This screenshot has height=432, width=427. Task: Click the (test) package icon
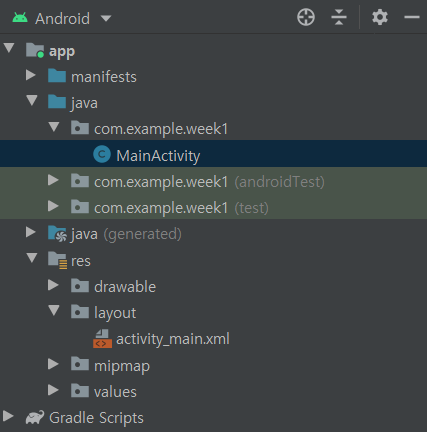(80, 207)
